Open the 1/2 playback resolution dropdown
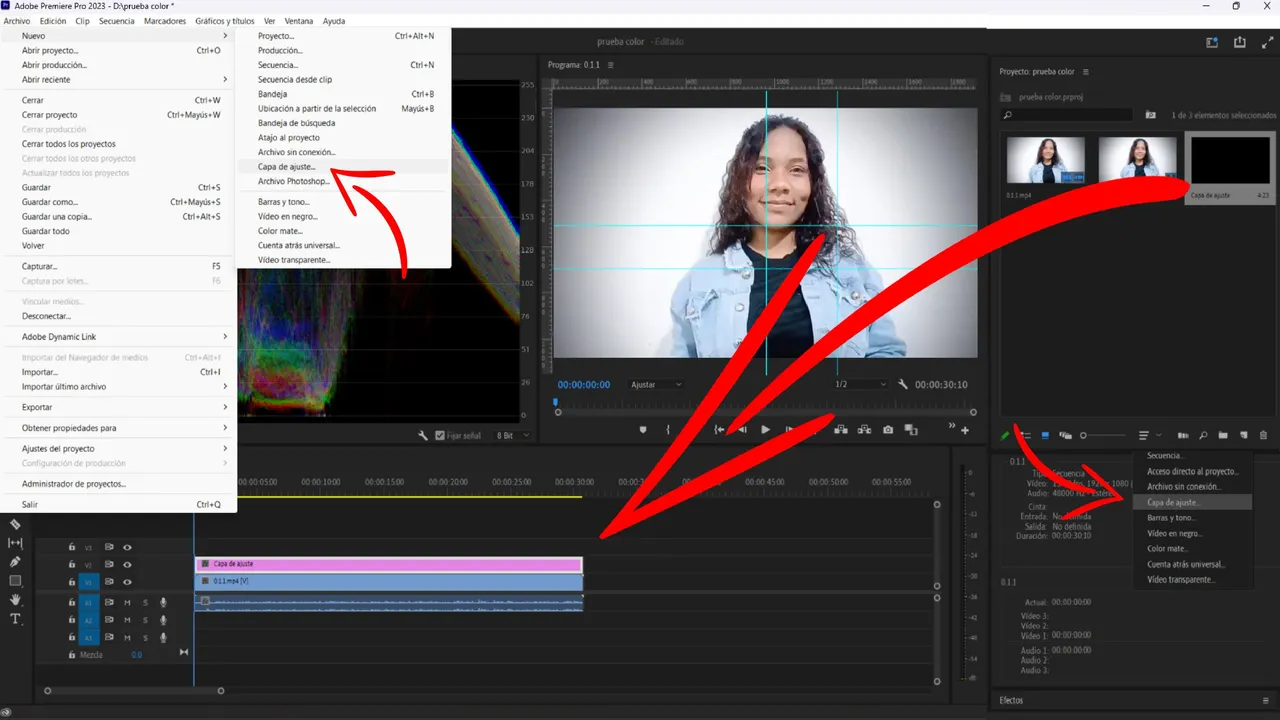 point(861,384)
